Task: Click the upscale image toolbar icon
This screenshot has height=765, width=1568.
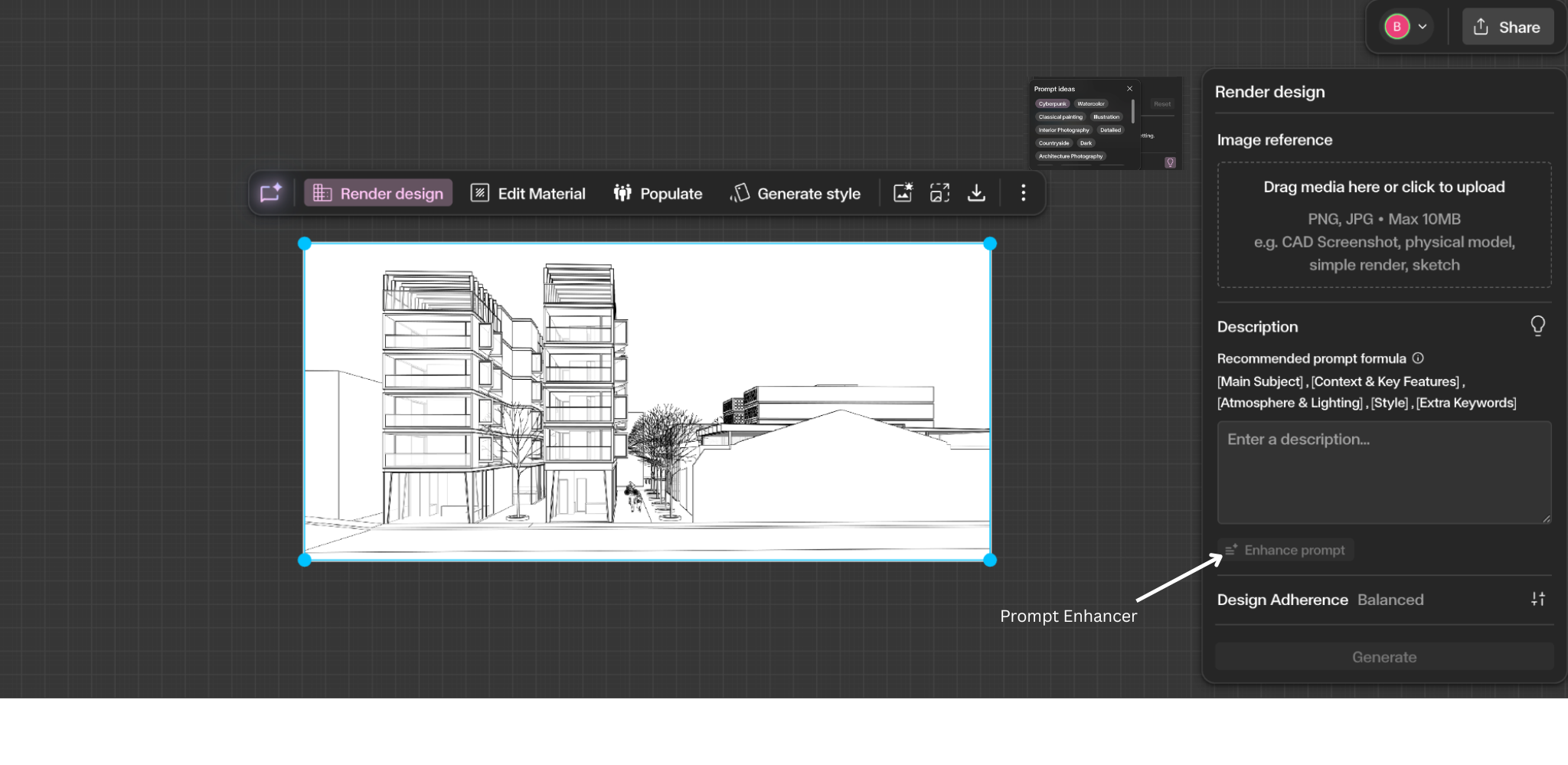Action: point(939,193)
